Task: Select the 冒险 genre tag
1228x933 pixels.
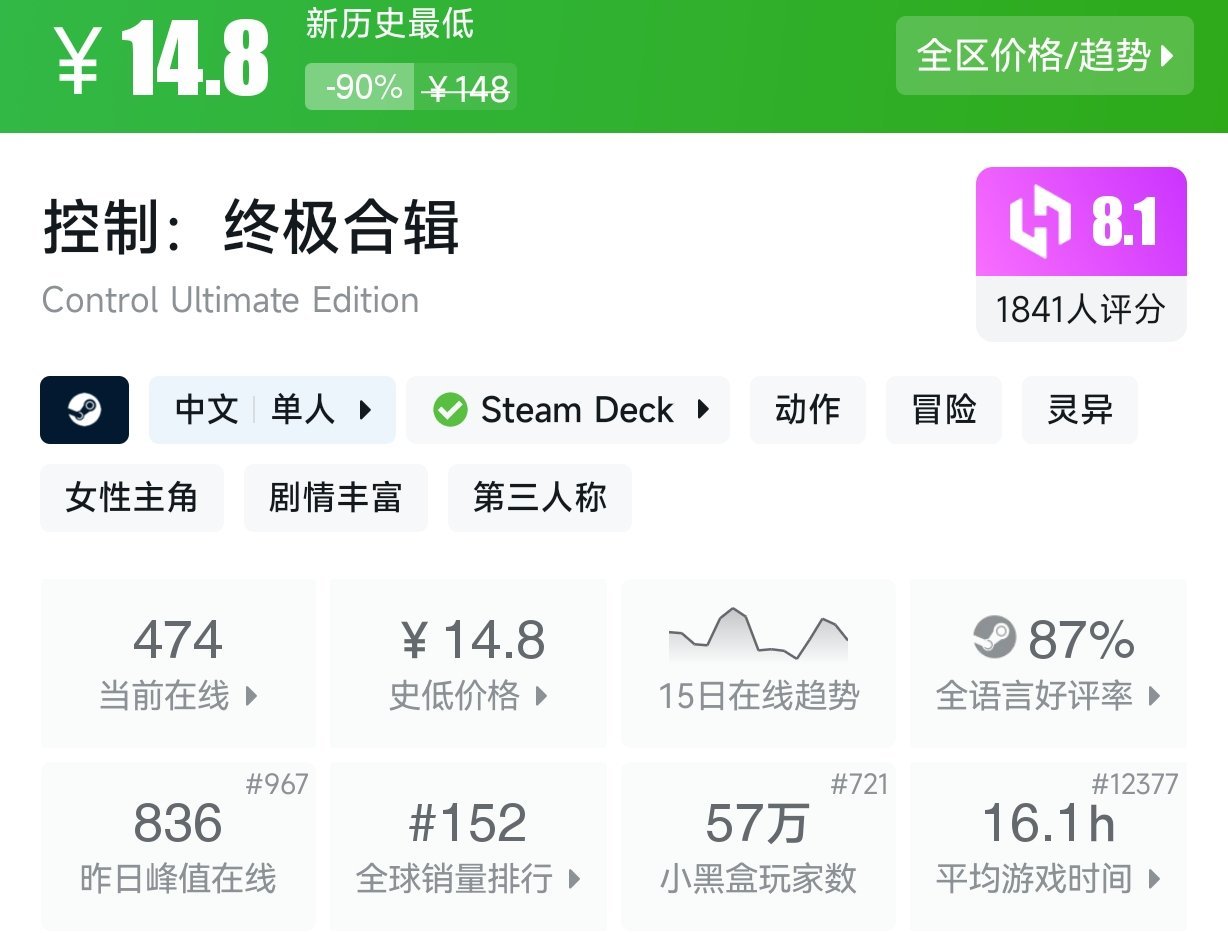Action: pyautogui.click(x=943, y=410)
